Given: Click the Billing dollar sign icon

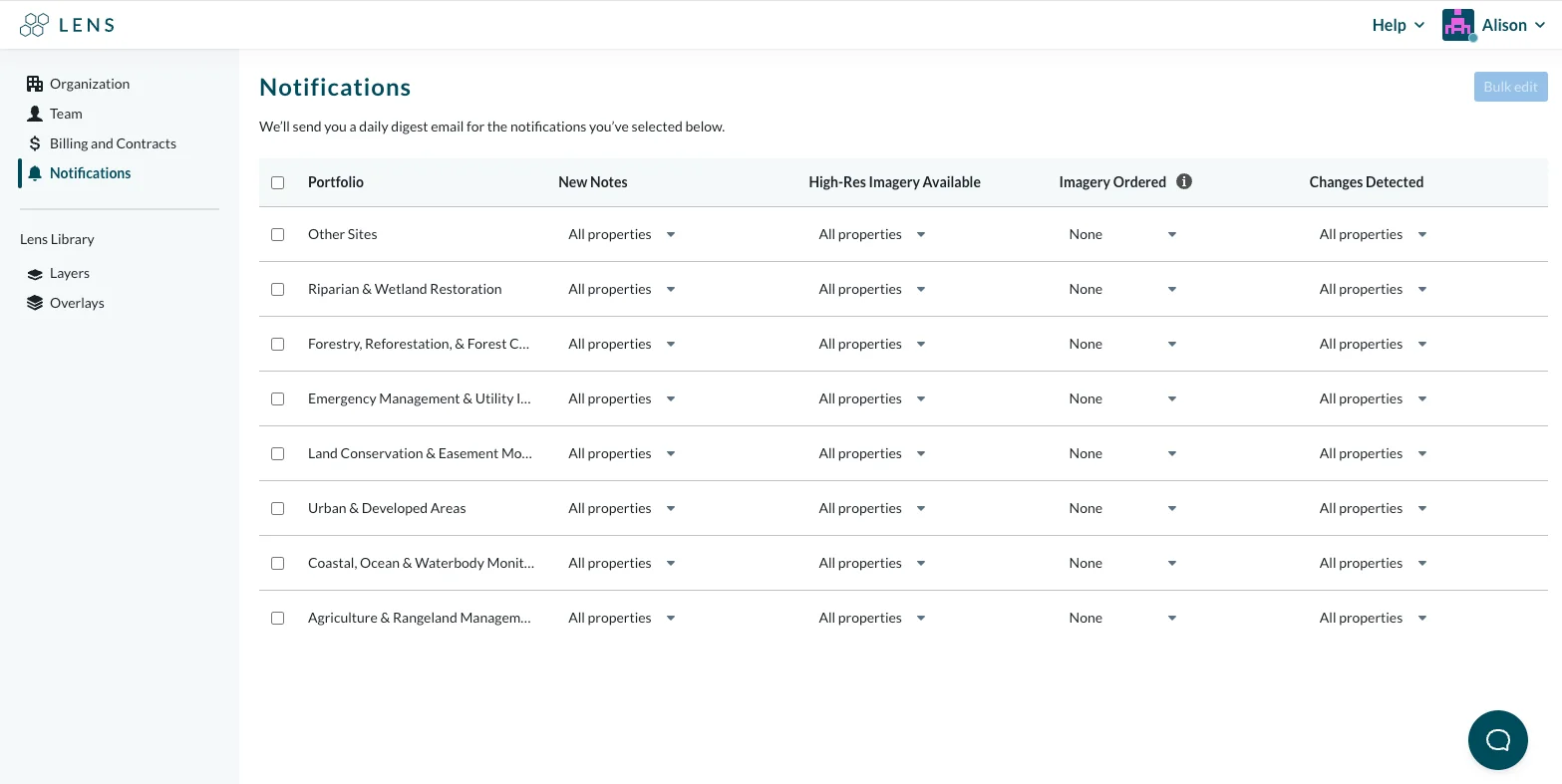Looking at the screenshot, I should (x=35, y=143).
